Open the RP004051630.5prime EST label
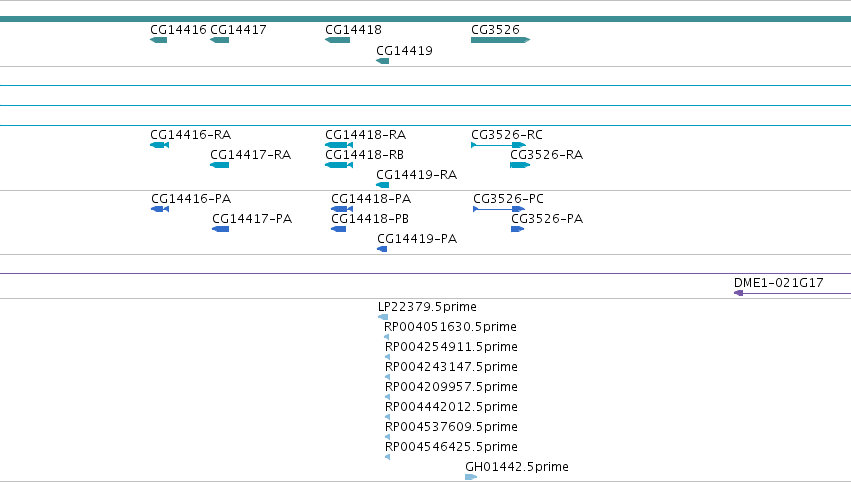This screenshot has width=851, height=482. pos(450,327)
